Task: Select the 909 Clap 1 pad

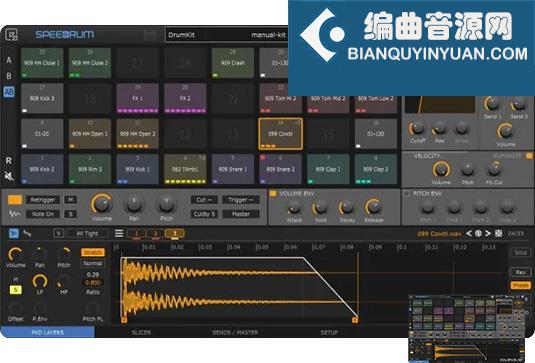Action: point(328,169)
